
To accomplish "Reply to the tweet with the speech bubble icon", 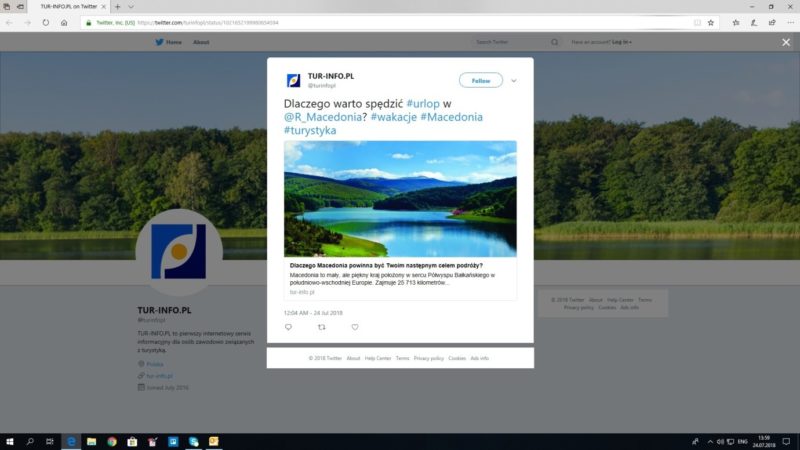I will (x=288, y=327).
